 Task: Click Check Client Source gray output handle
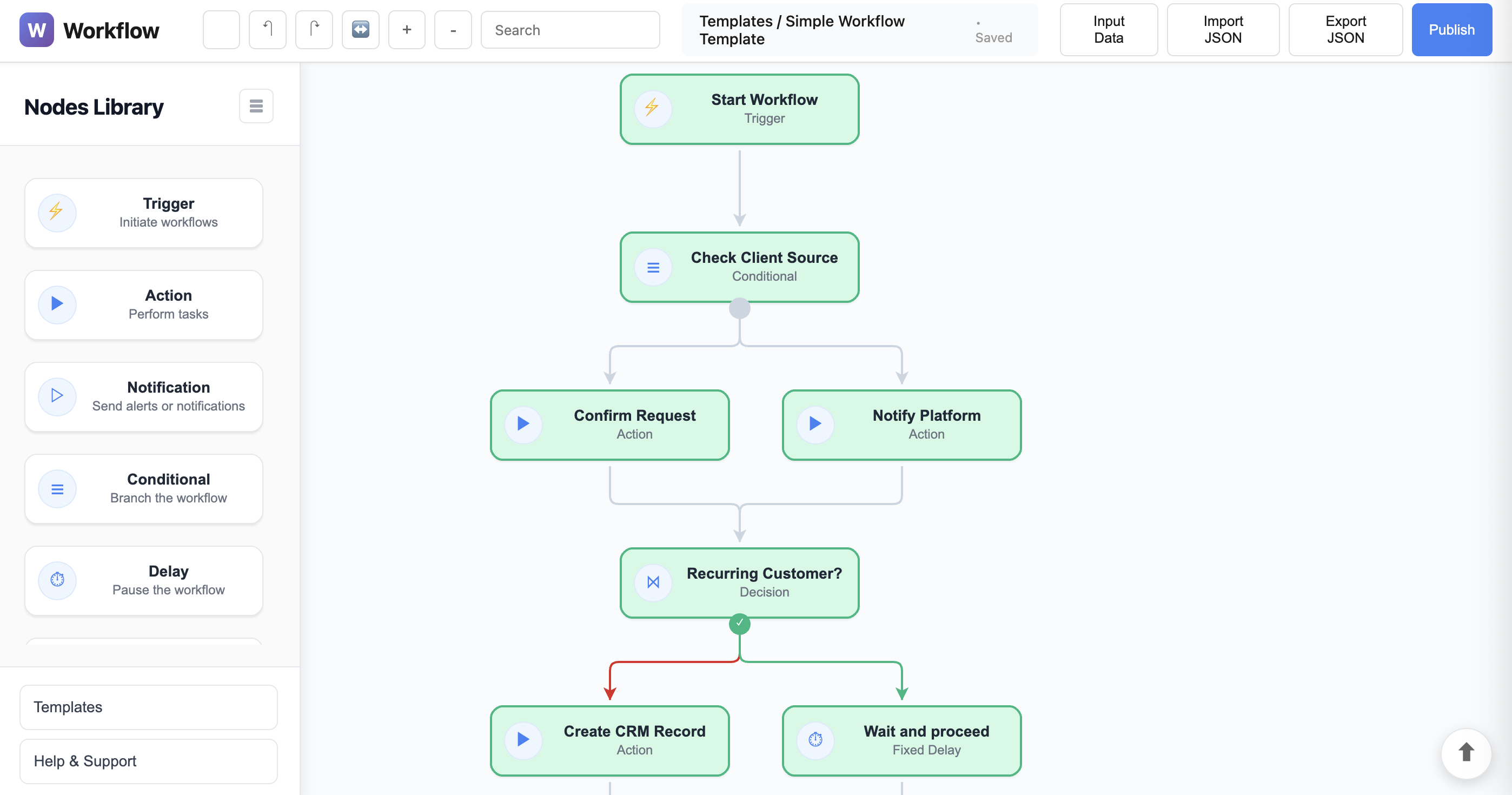tap(739, 308)
